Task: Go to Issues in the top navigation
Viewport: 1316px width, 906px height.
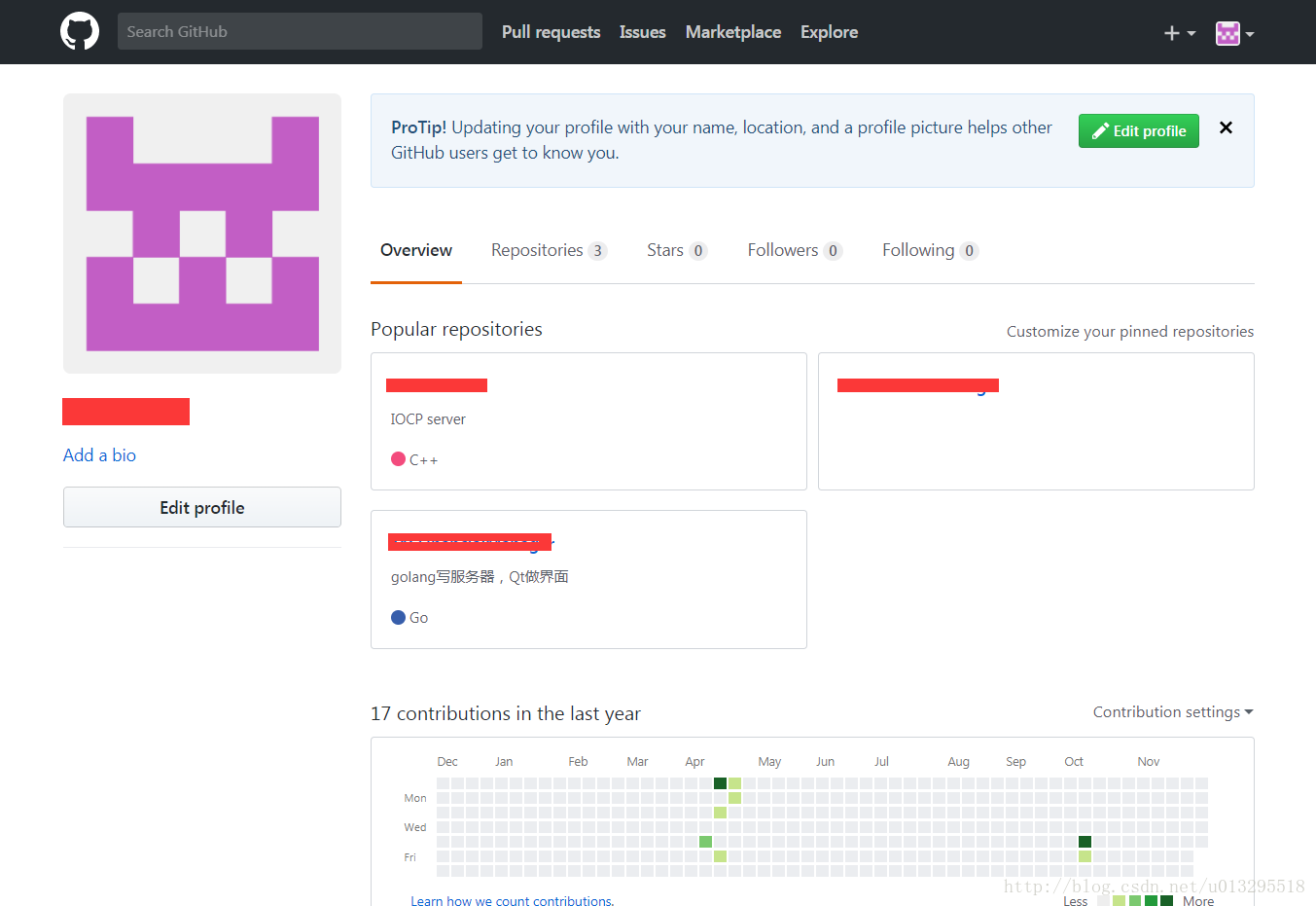Action: pyautogui.click(x=642, y=32)
